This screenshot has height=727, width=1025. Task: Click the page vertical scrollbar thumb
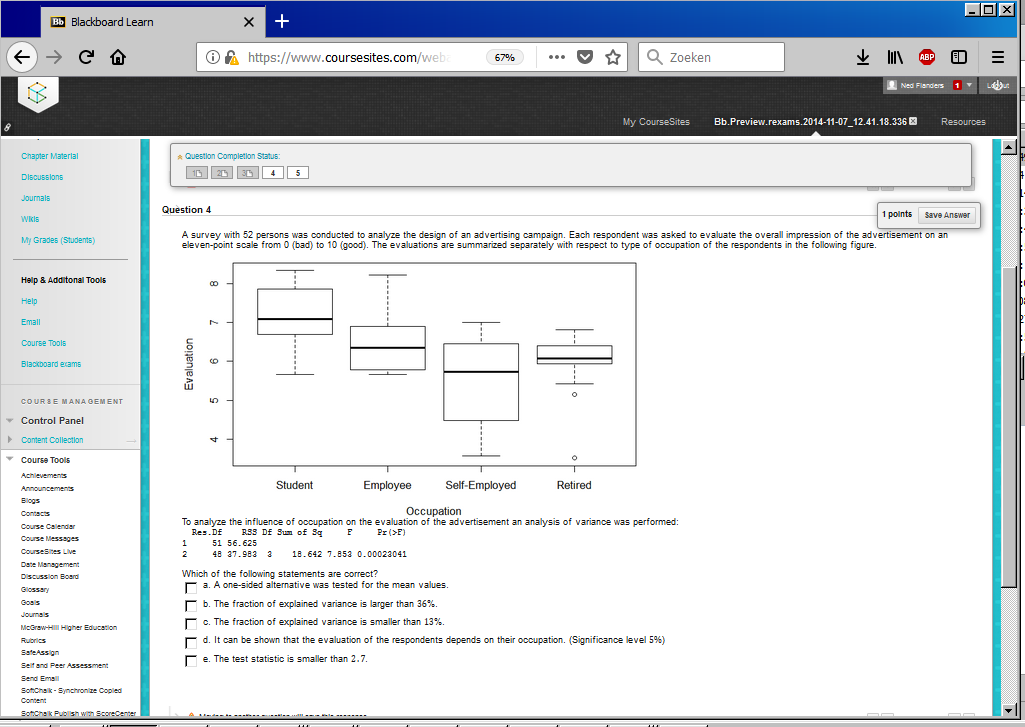(x=1009, y=427)
